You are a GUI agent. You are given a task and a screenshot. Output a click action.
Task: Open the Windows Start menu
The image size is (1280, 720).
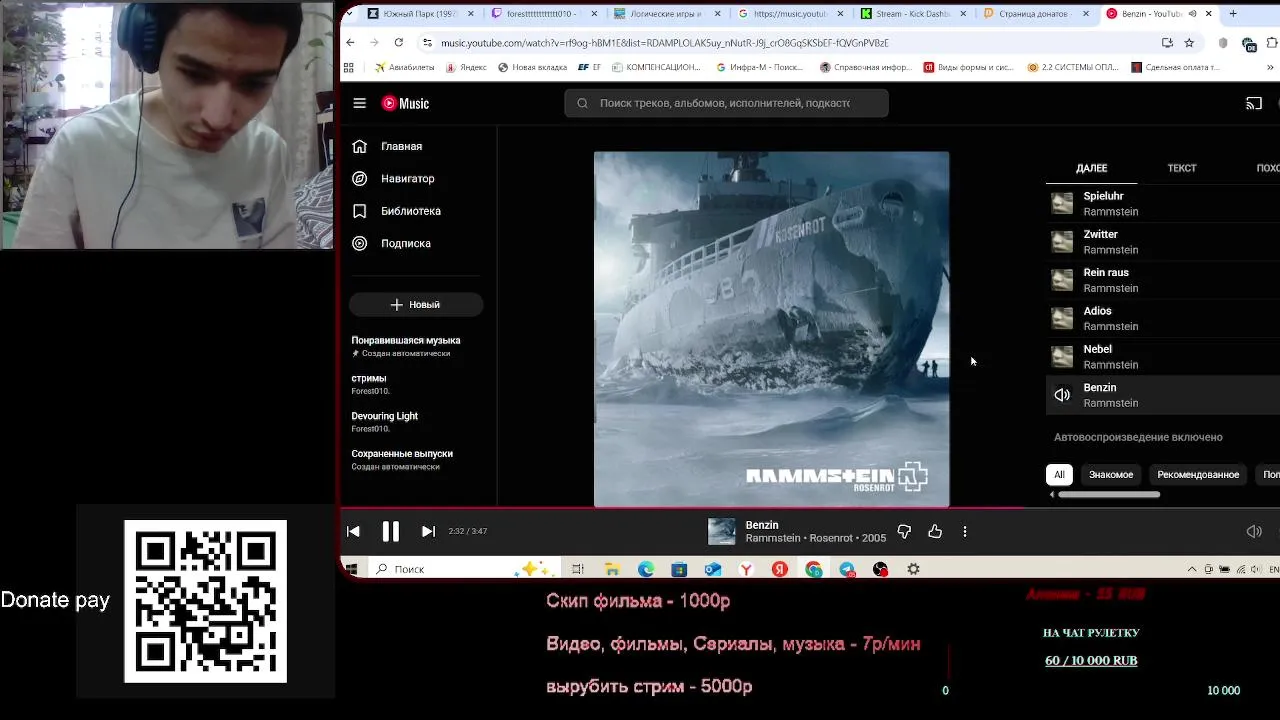[351, 569]
